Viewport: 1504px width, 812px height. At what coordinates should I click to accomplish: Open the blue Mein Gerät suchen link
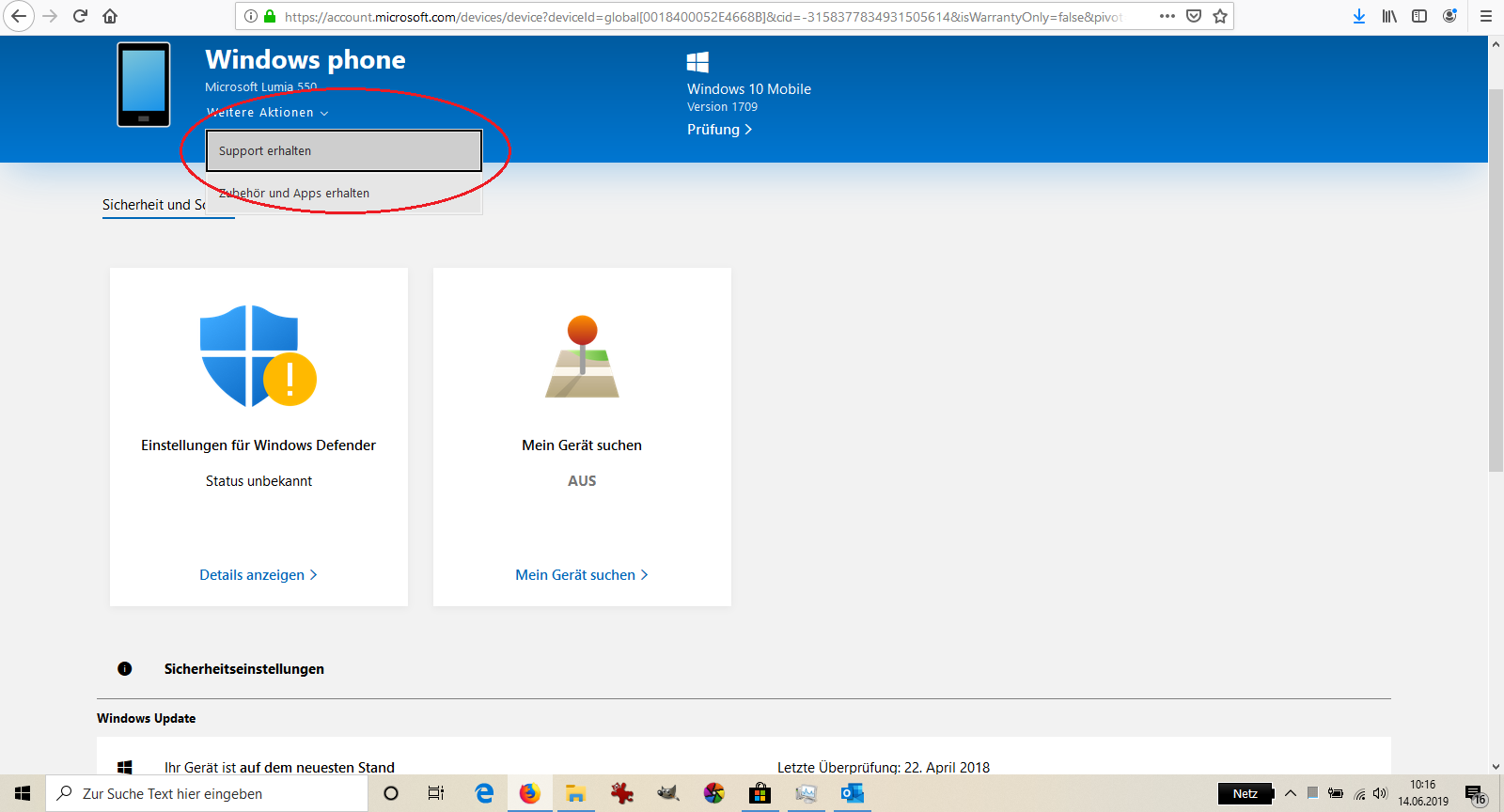(582, 575)
